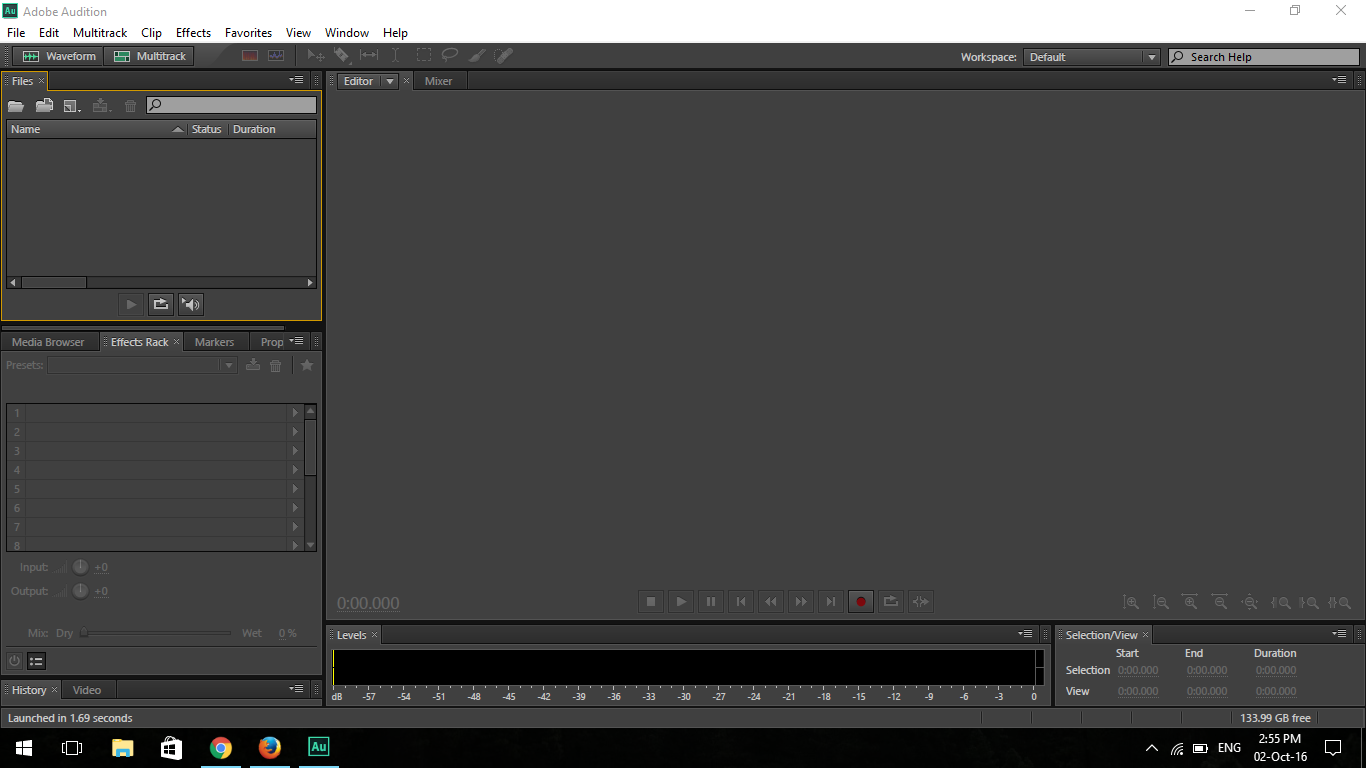
Task: Click the Rewind transport button
Action: click(x=771, y=601)
